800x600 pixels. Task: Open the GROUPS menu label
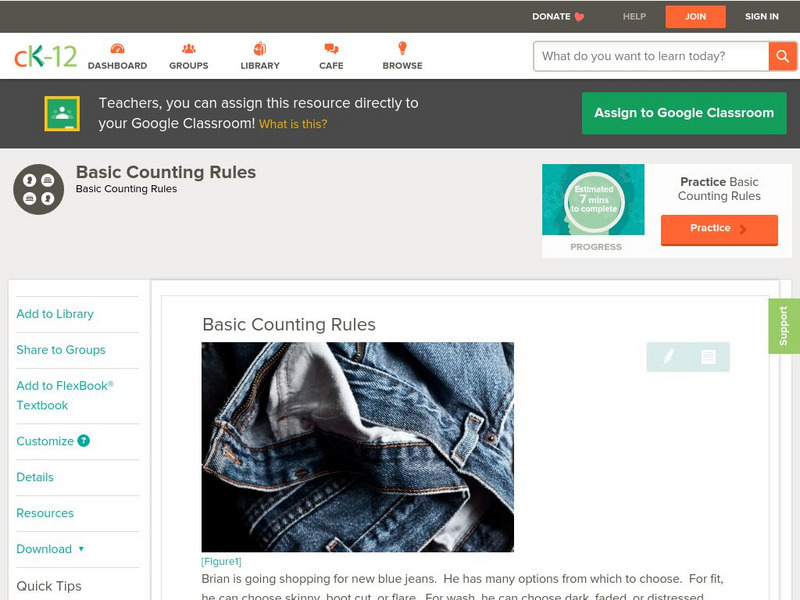pos(189,66)
